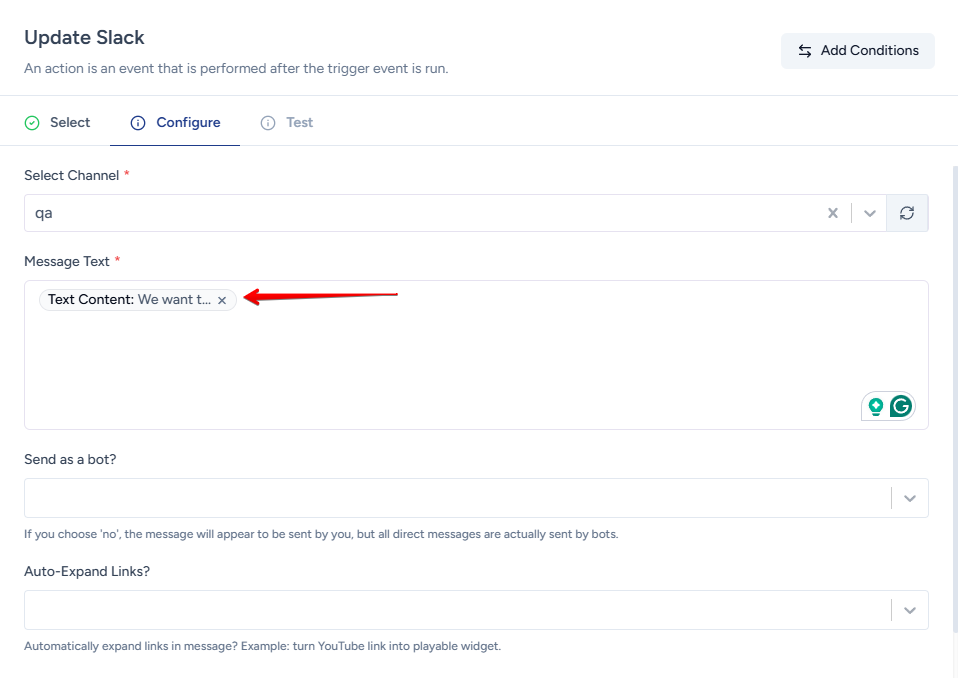Viewport: 958px width, 678px height.
Task: Click the green Grammarly G icon
Action: (x=901, y=406)
